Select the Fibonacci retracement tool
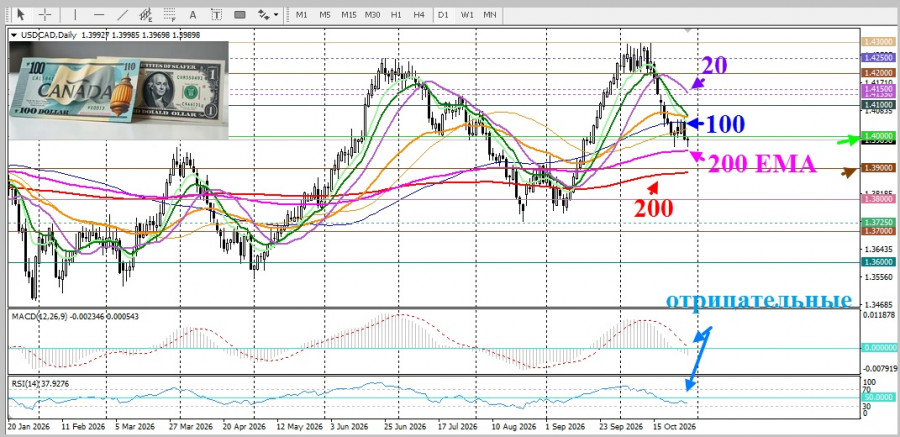 [169, 14]
